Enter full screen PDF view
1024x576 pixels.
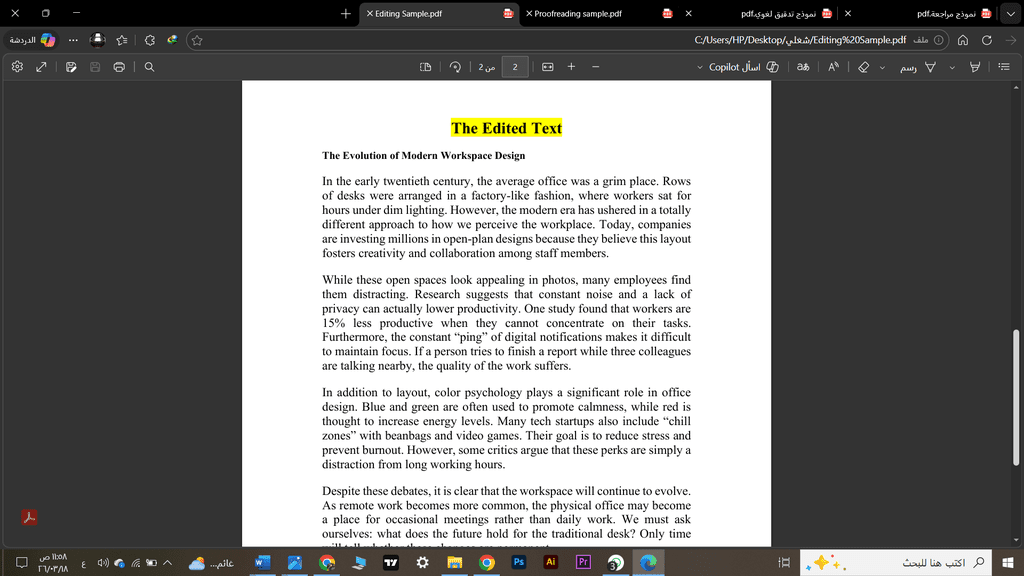(41, 67)
